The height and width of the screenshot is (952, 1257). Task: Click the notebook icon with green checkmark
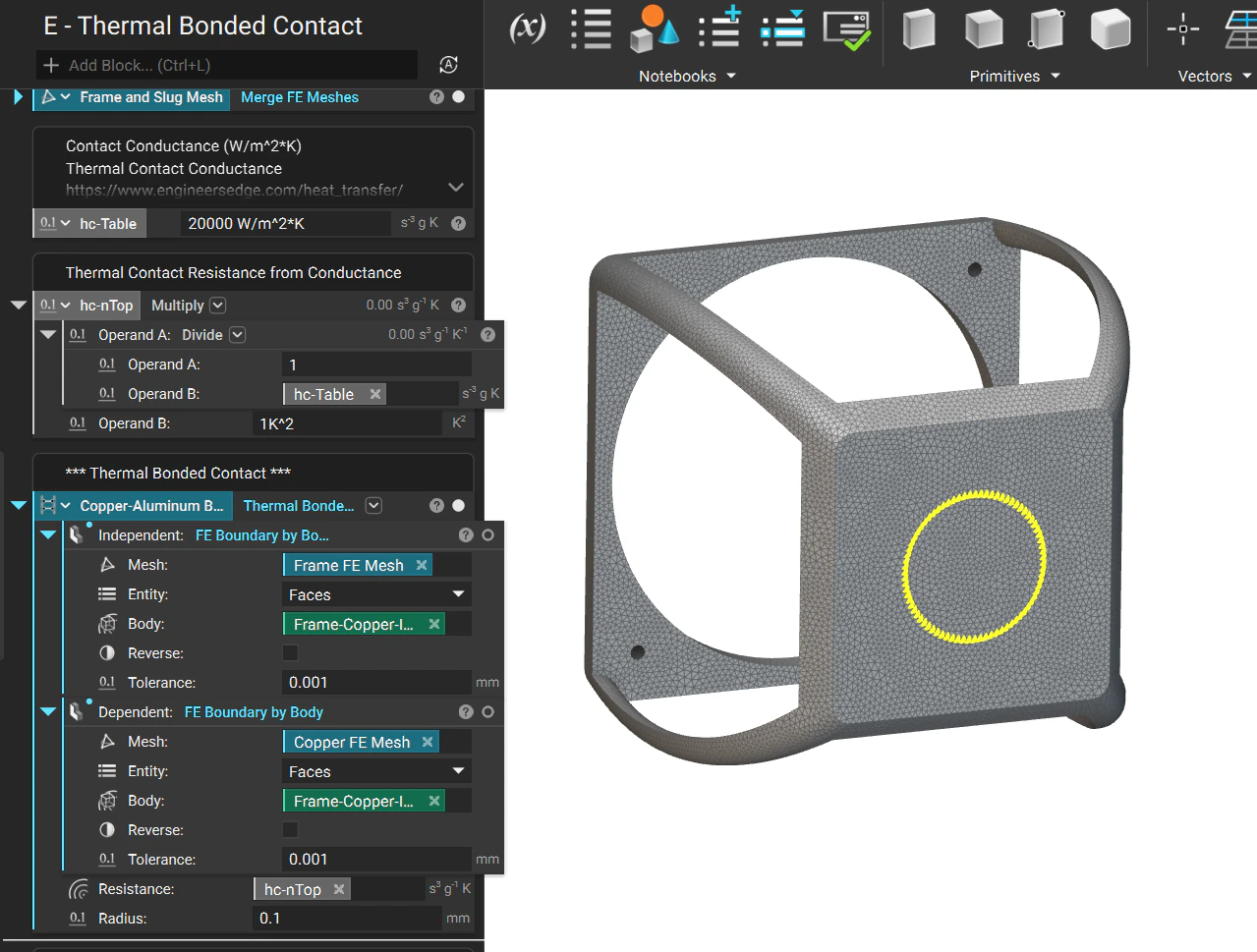click(x=846, y=28)
